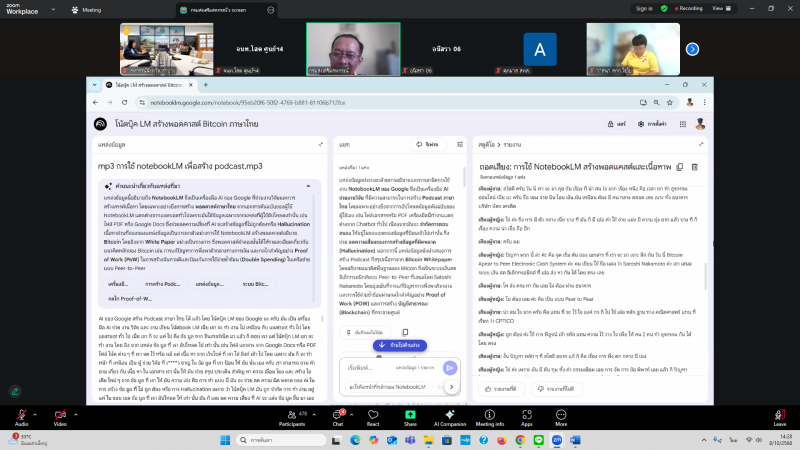Expand the Participants options arrow
Viewport: 800px width, 450px height.
tap(307, 410)
